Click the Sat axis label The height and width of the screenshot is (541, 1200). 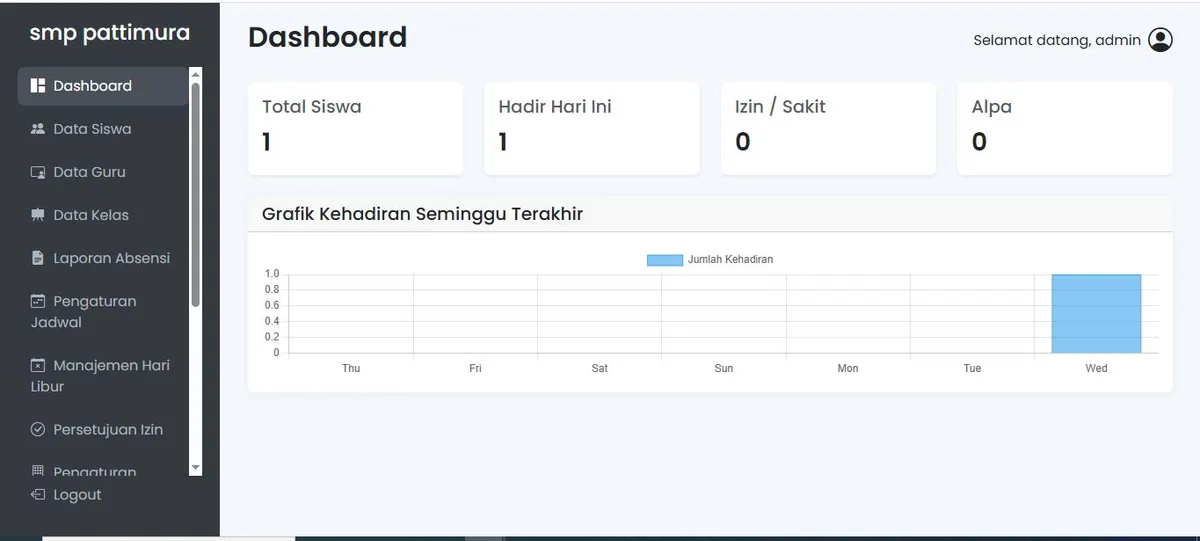click(600, 369)
